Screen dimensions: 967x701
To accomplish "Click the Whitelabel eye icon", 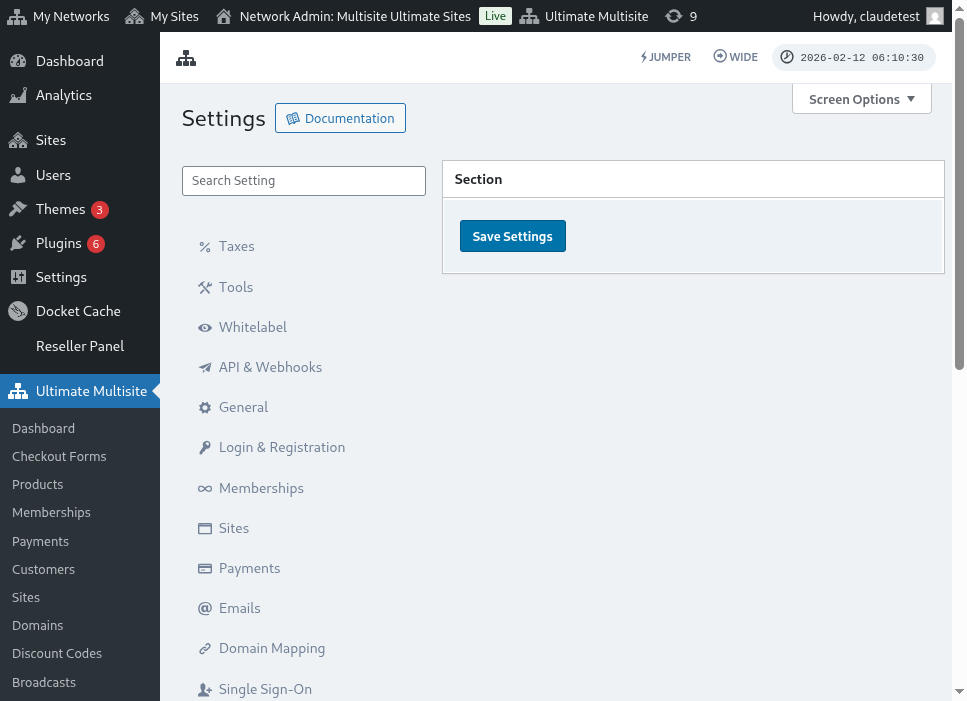I will [x=205, y=327].
